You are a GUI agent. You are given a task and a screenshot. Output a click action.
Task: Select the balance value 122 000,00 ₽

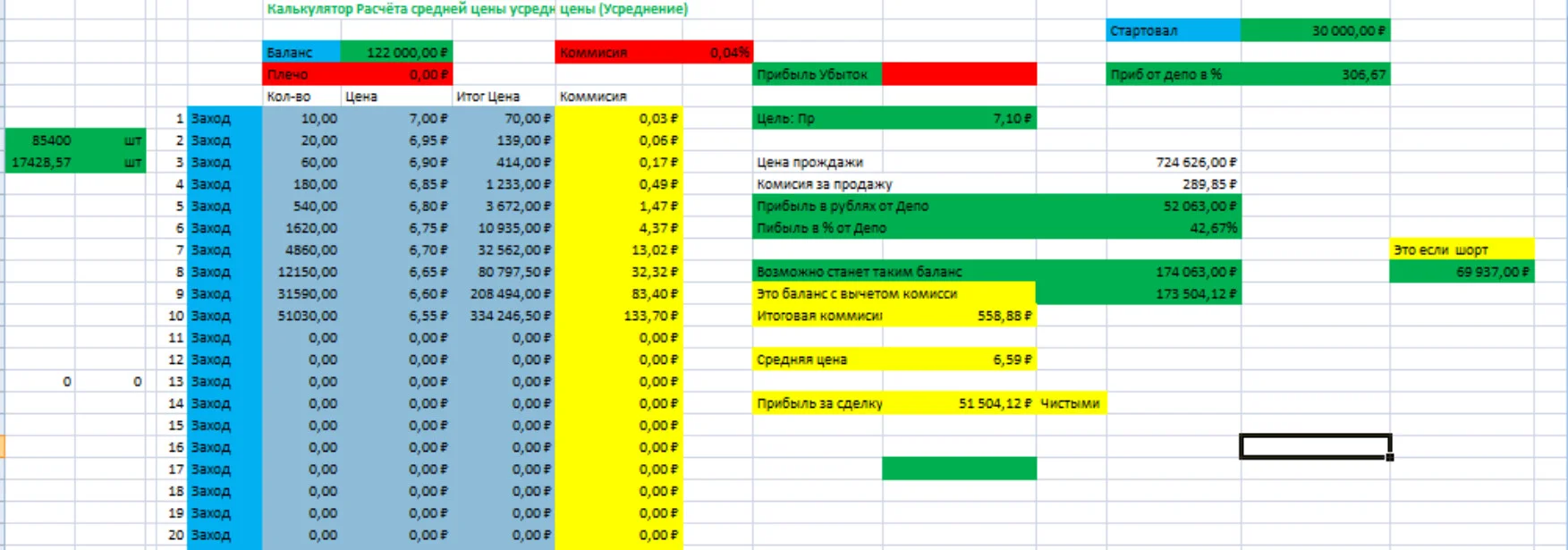[396, 53]
